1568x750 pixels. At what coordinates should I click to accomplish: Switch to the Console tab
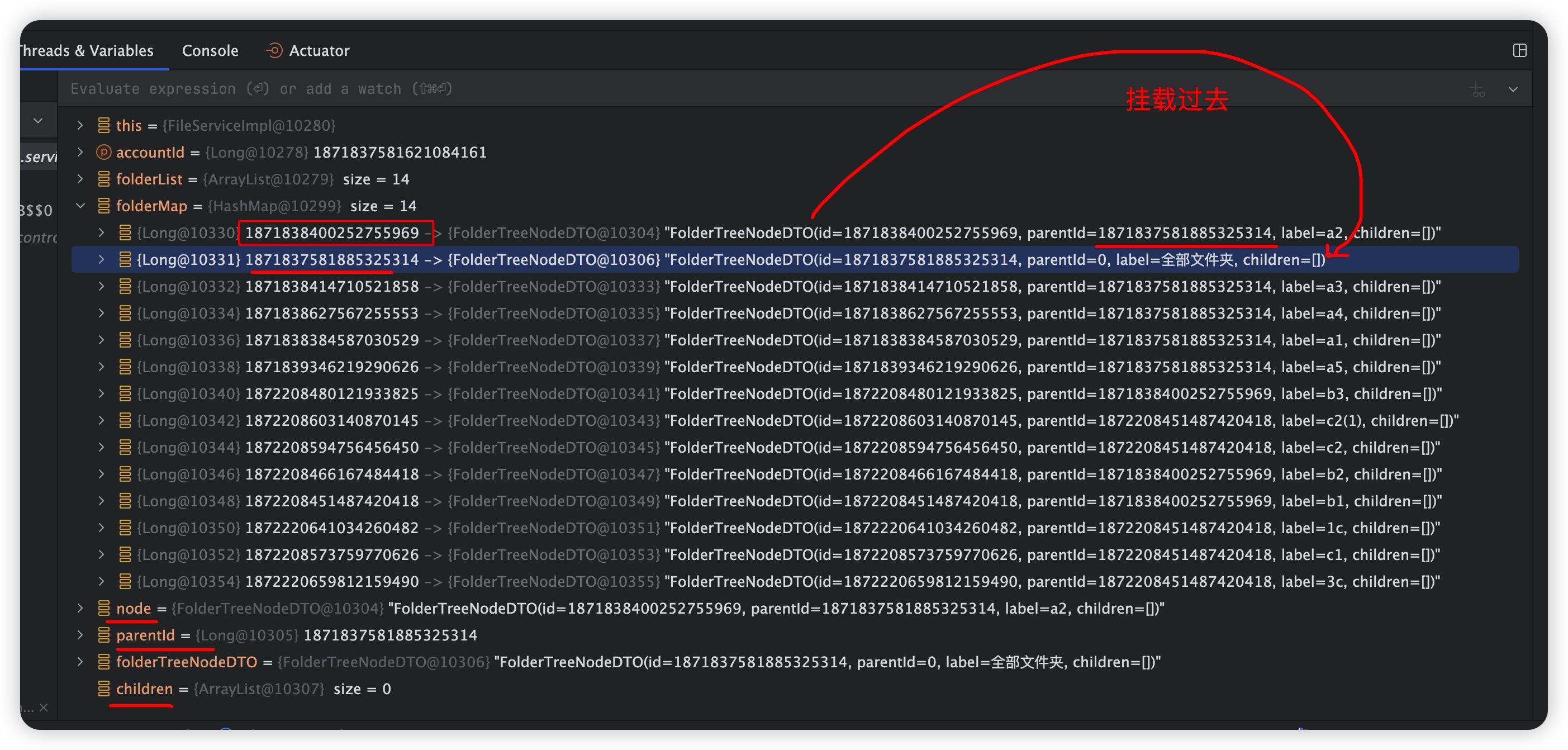point(210,50)
